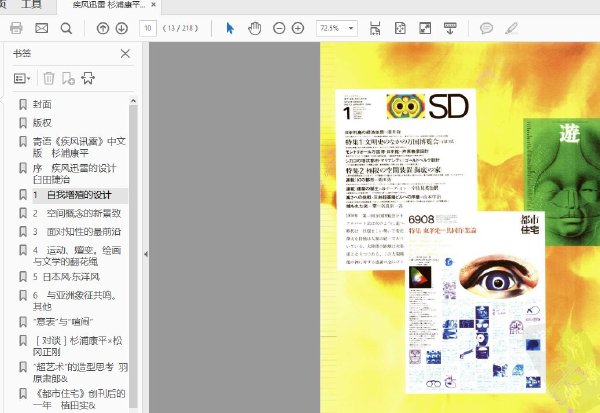
Task: Click the print icon in toolbar
Action: click(16, 28)
